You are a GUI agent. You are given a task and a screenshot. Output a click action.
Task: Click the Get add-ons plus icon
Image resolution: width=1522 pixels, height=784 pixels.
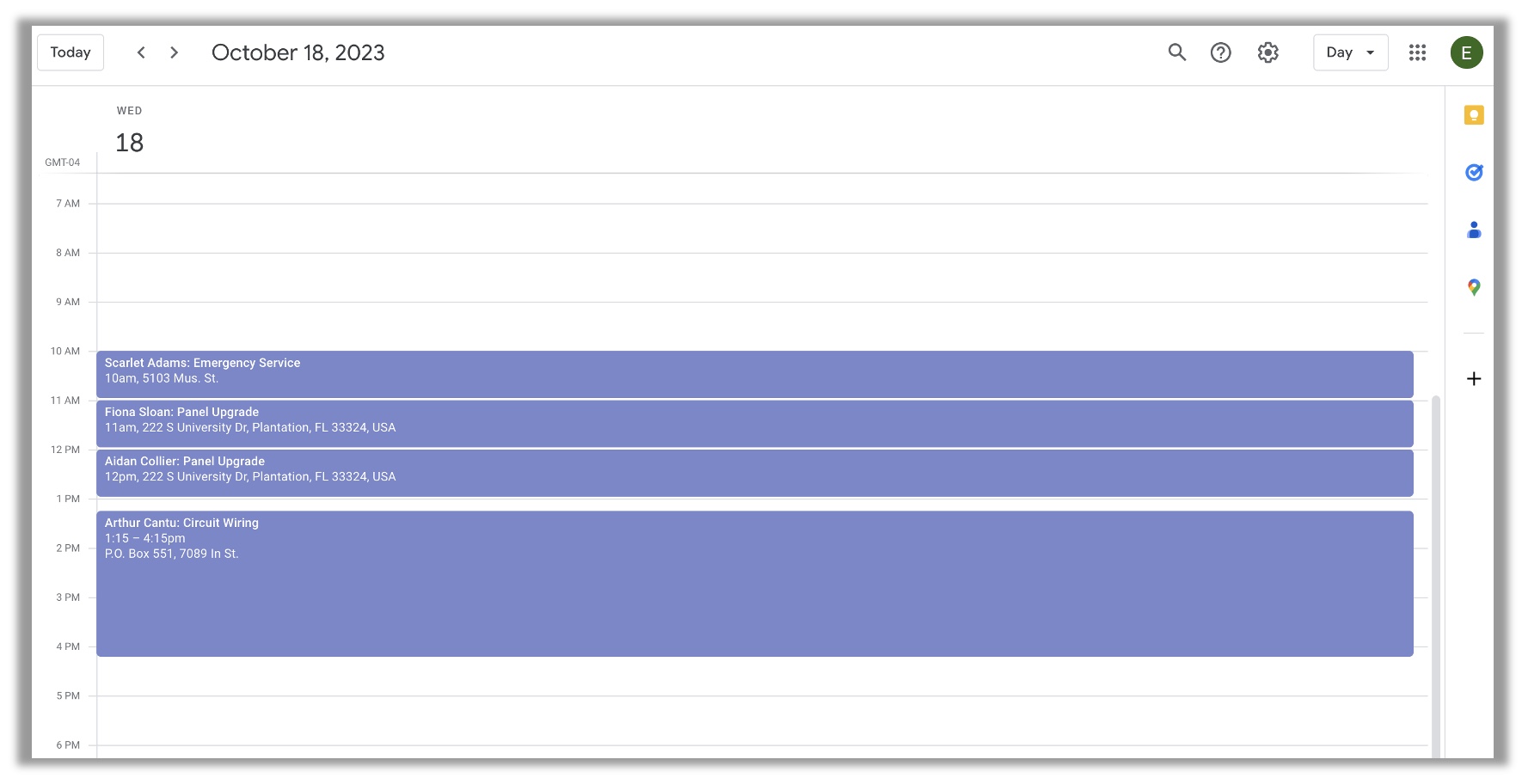coord(1474,379)
